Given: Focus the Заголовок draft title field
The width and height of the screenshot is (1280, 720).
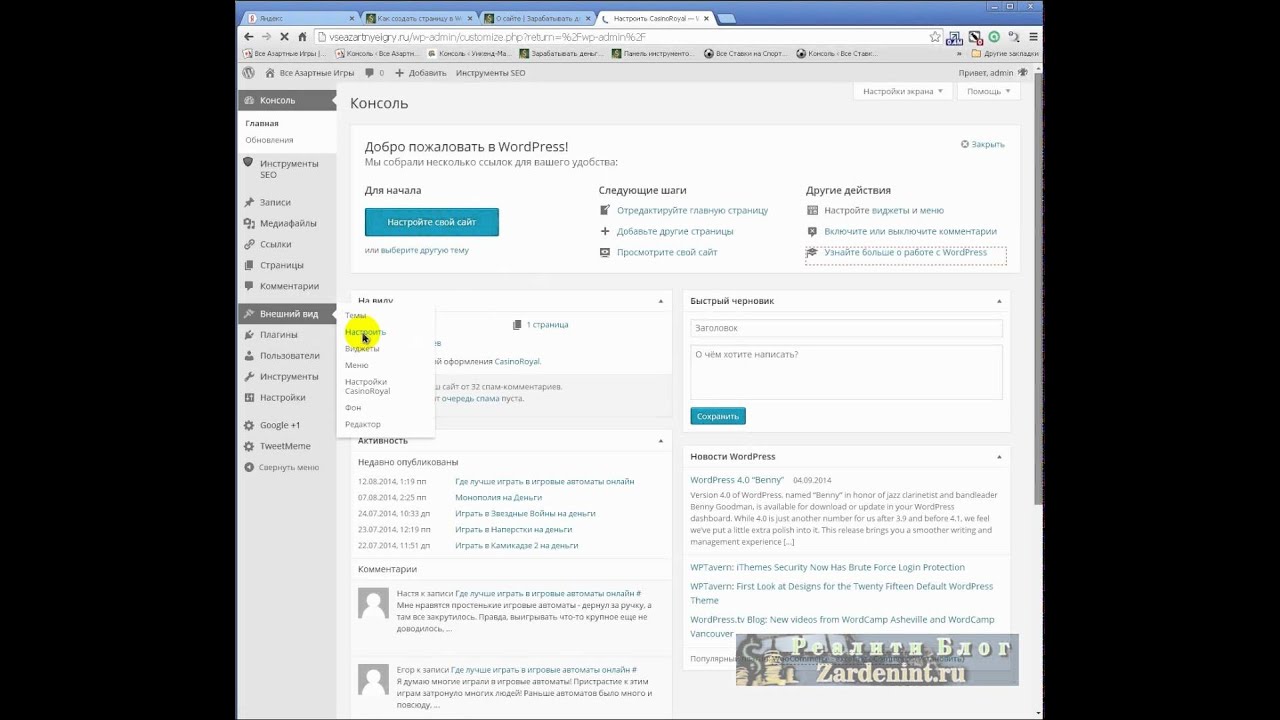Looking at the screenshot, I should (846, 328).
